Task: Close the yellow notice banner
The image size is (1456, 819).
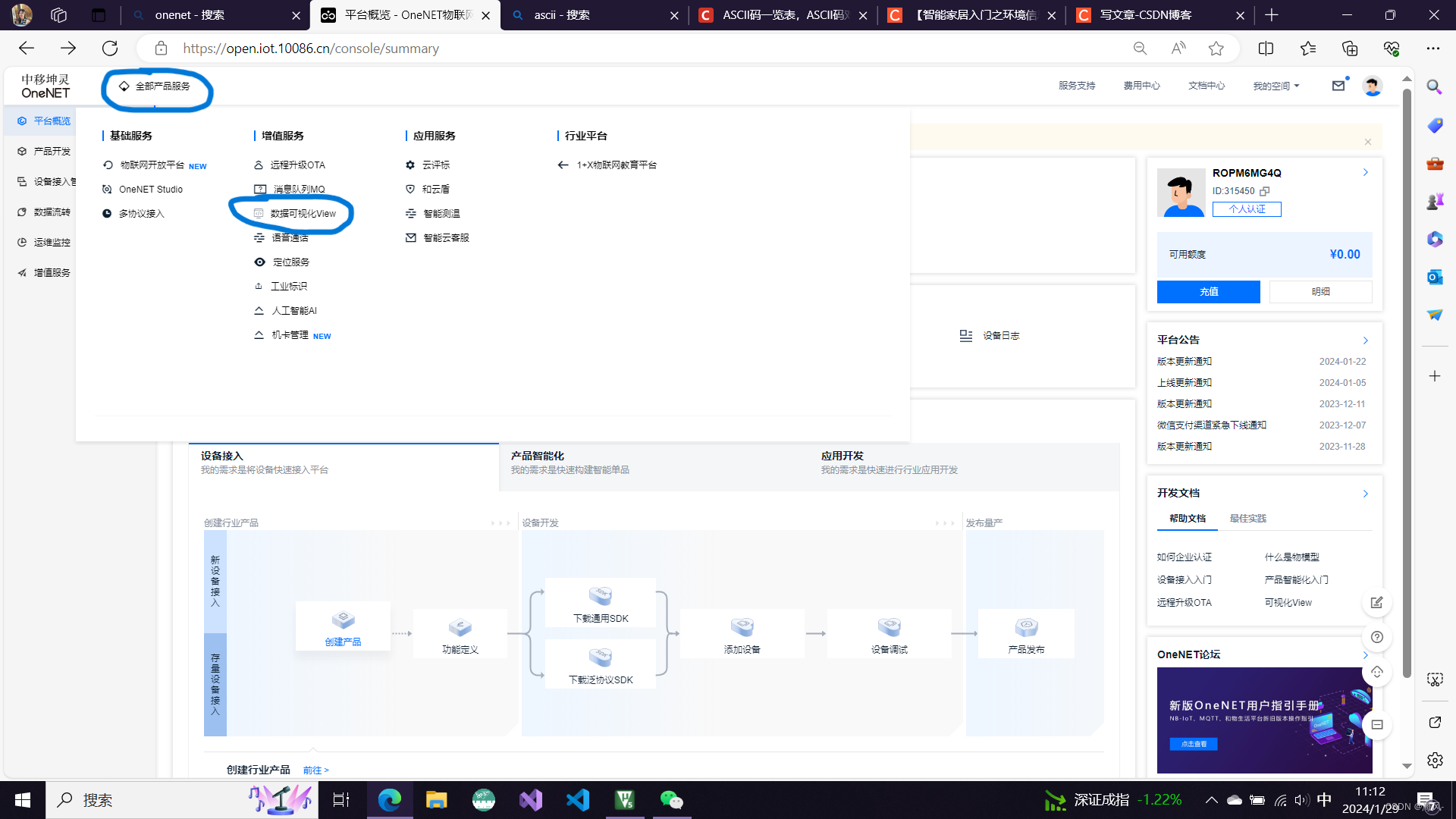Action: pyautogui.click(x=1368, y=142)
